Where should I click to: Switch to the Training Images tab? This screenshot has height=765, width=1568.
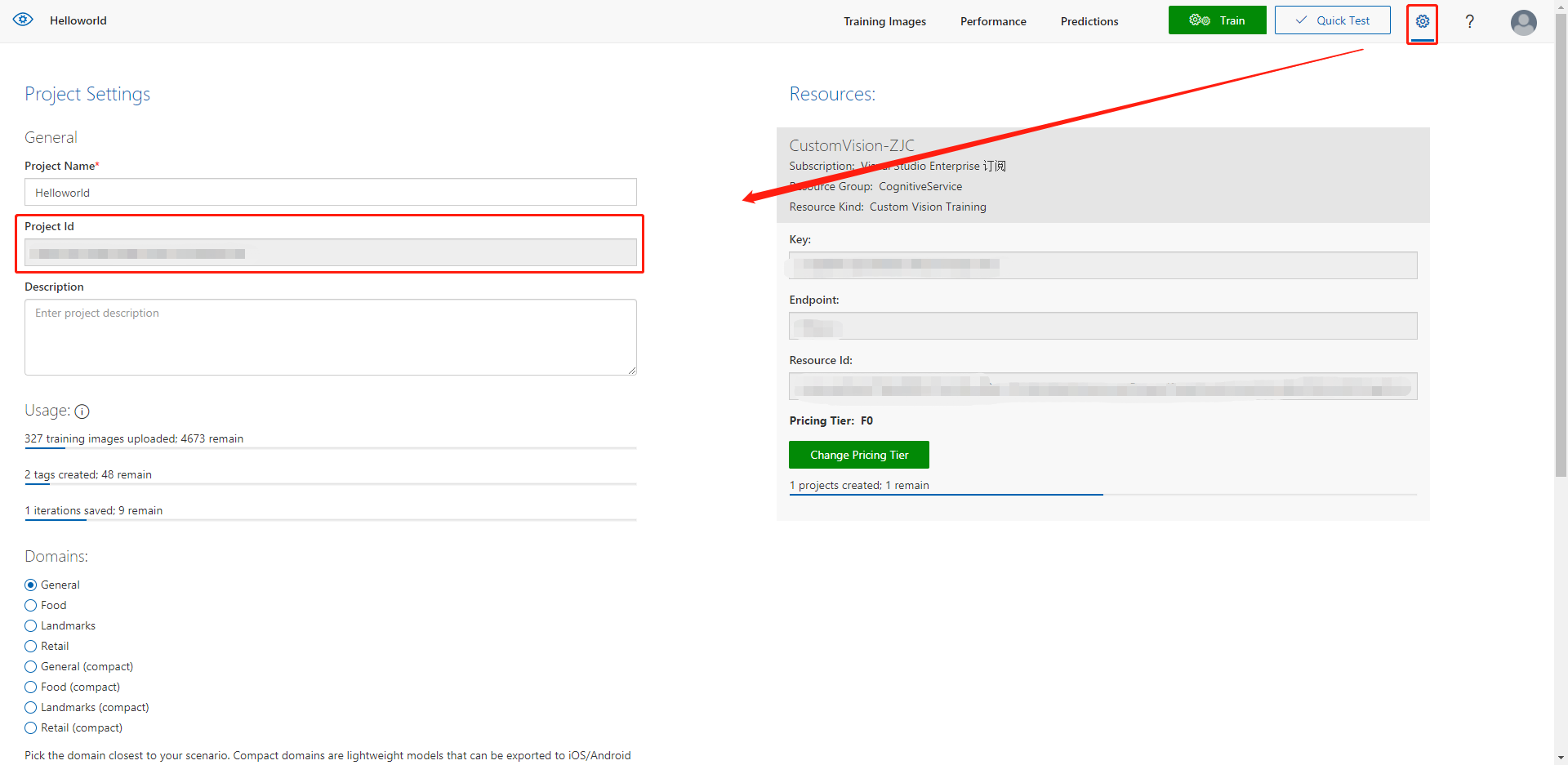tap(884, 21)
